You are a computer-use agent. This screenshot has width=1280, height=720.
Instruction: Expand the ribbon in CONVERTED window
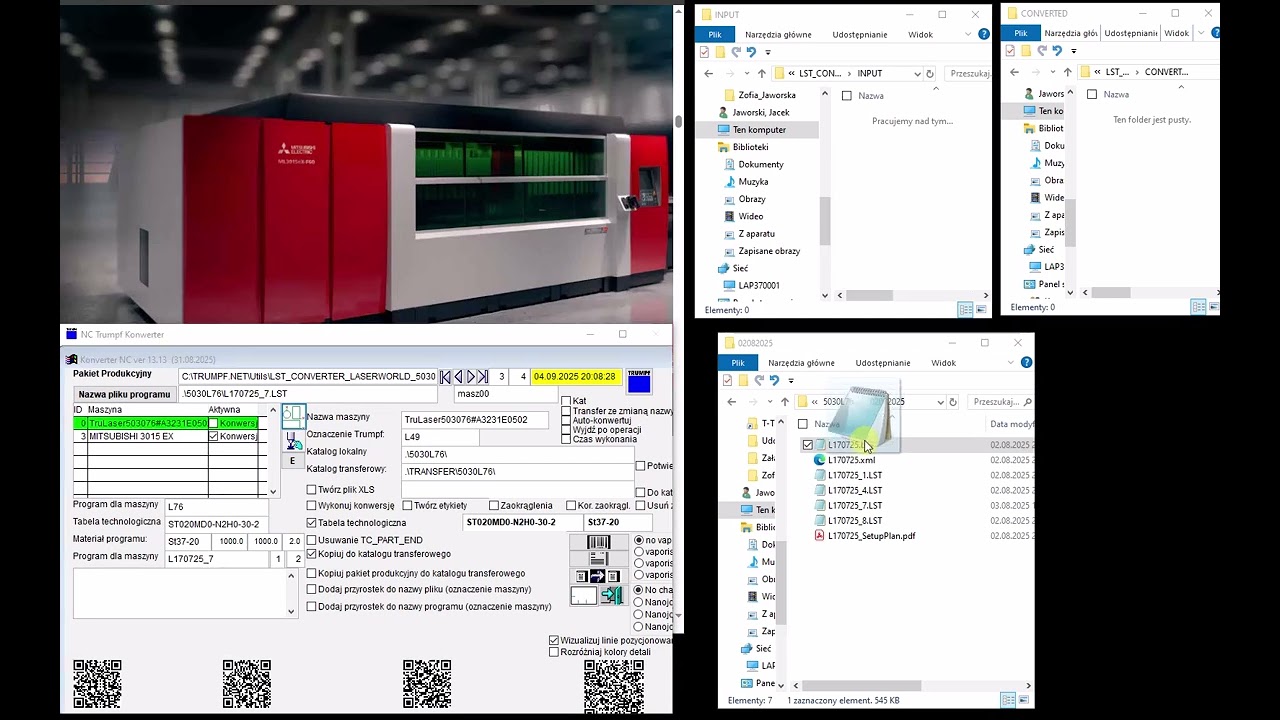click(x=1200, y=33)
